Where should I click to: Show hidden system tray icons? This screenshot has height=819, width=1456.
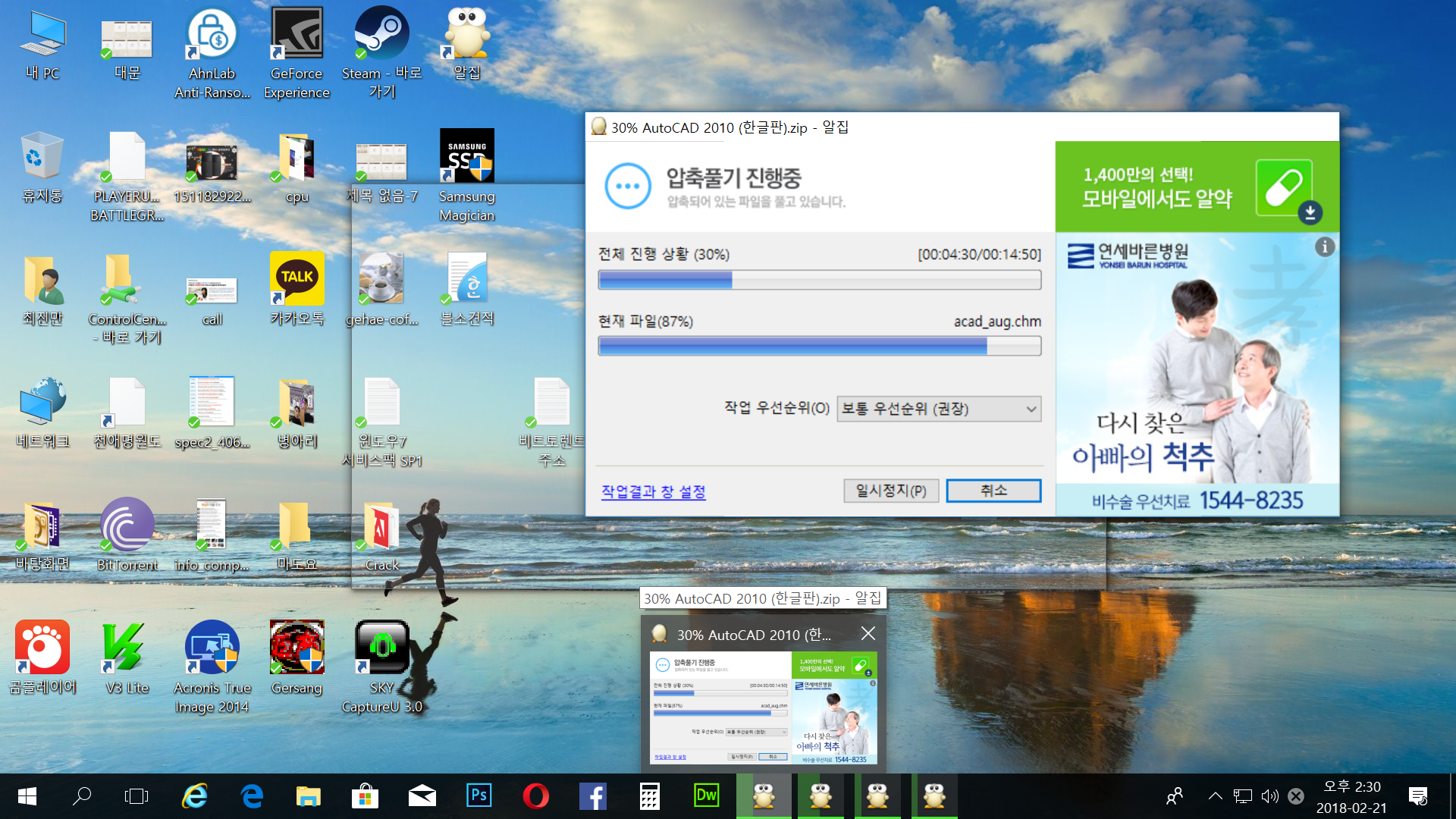(x=1215, y=795)
